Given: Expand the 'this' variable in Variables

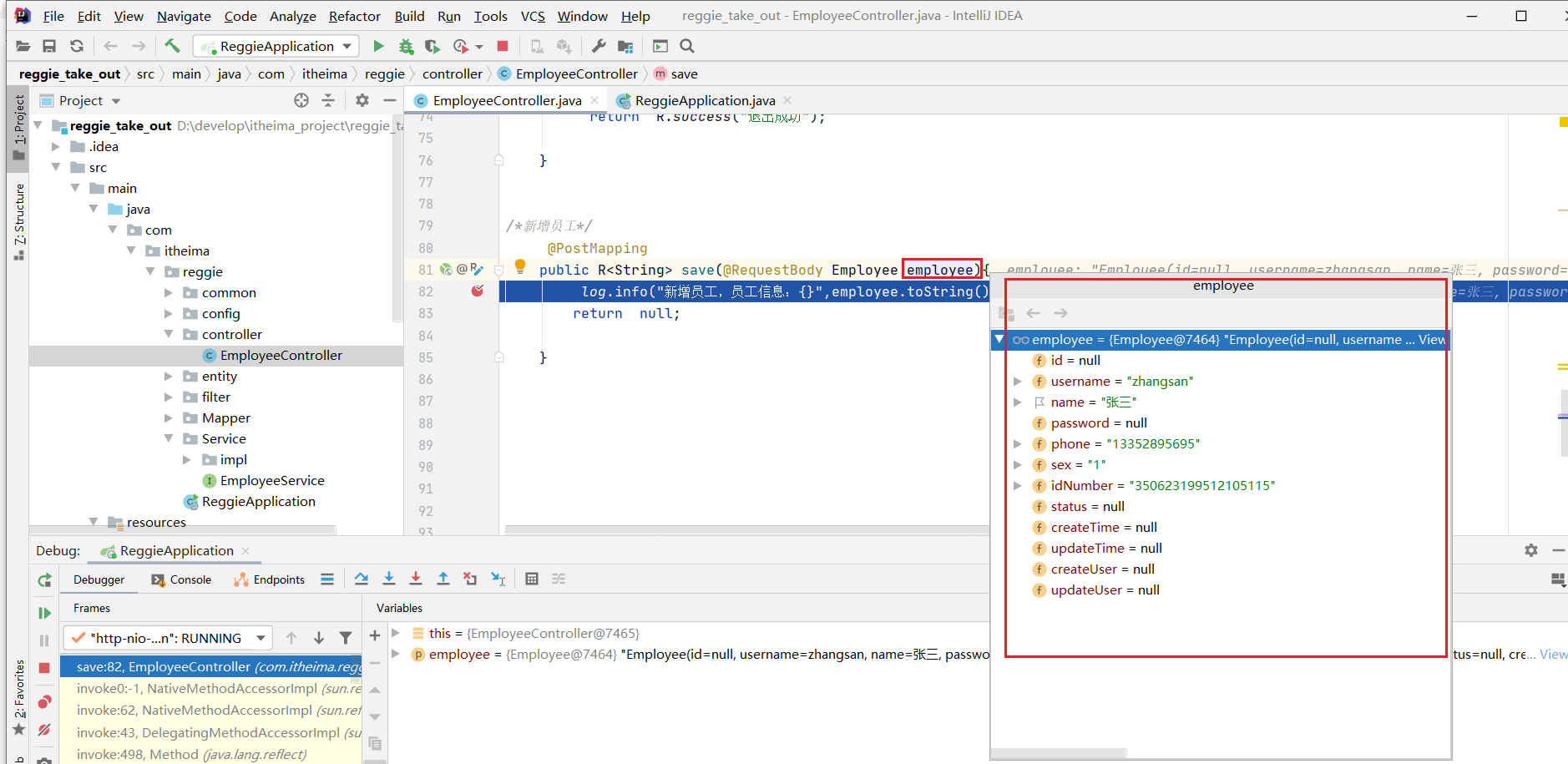Looking at the screenshot, I should coord(396,633).
